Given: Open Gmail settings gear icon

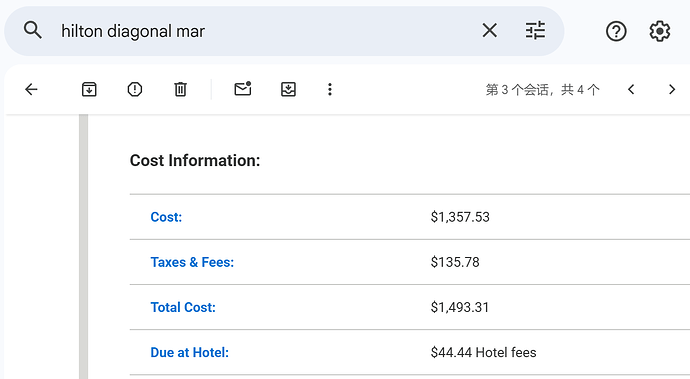Looking at the screenshot, I should [660, 31].
